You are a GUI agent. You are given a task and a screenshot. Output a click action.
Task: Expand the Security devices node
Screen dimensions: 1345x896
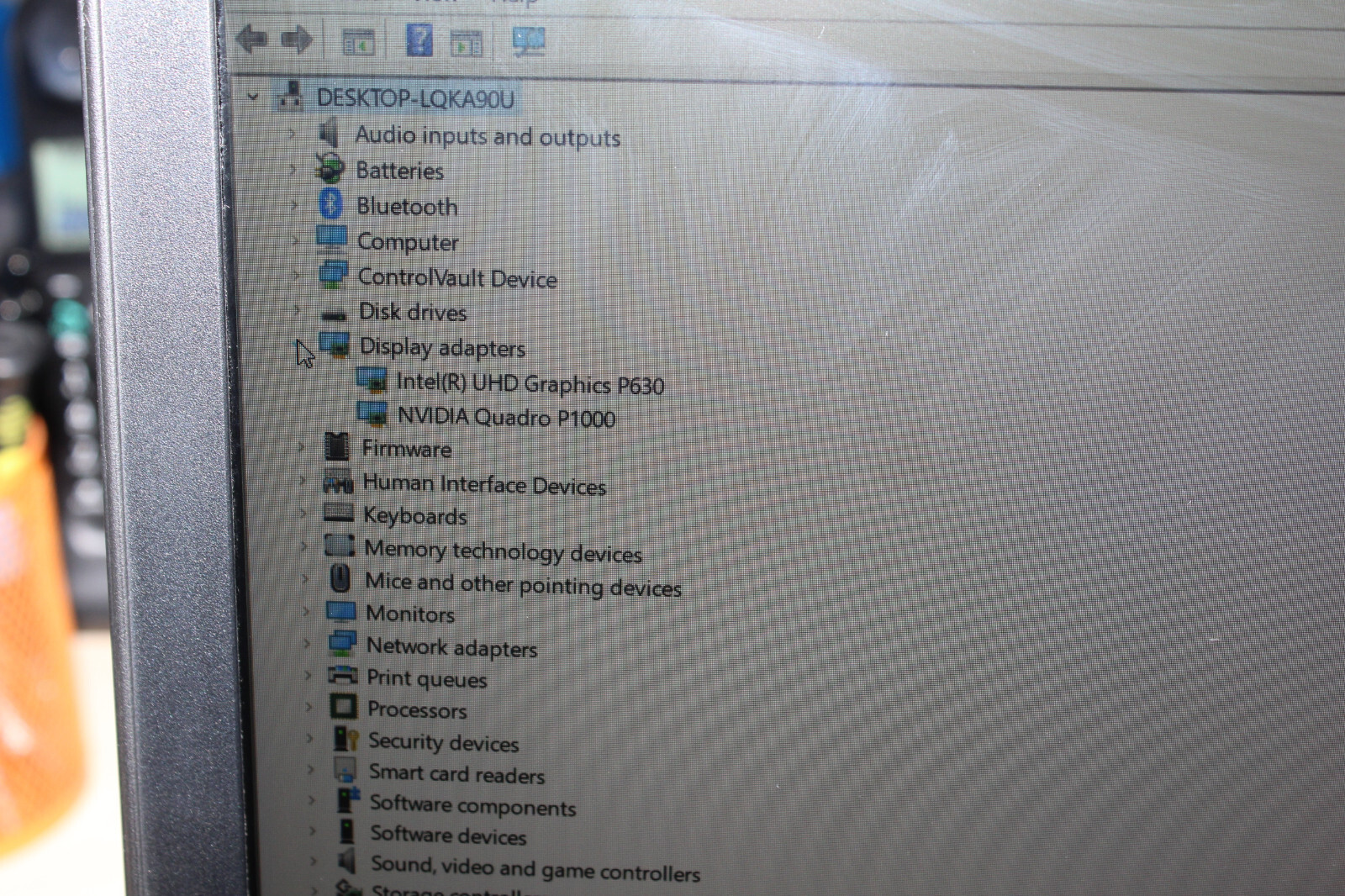coord(310,738)
